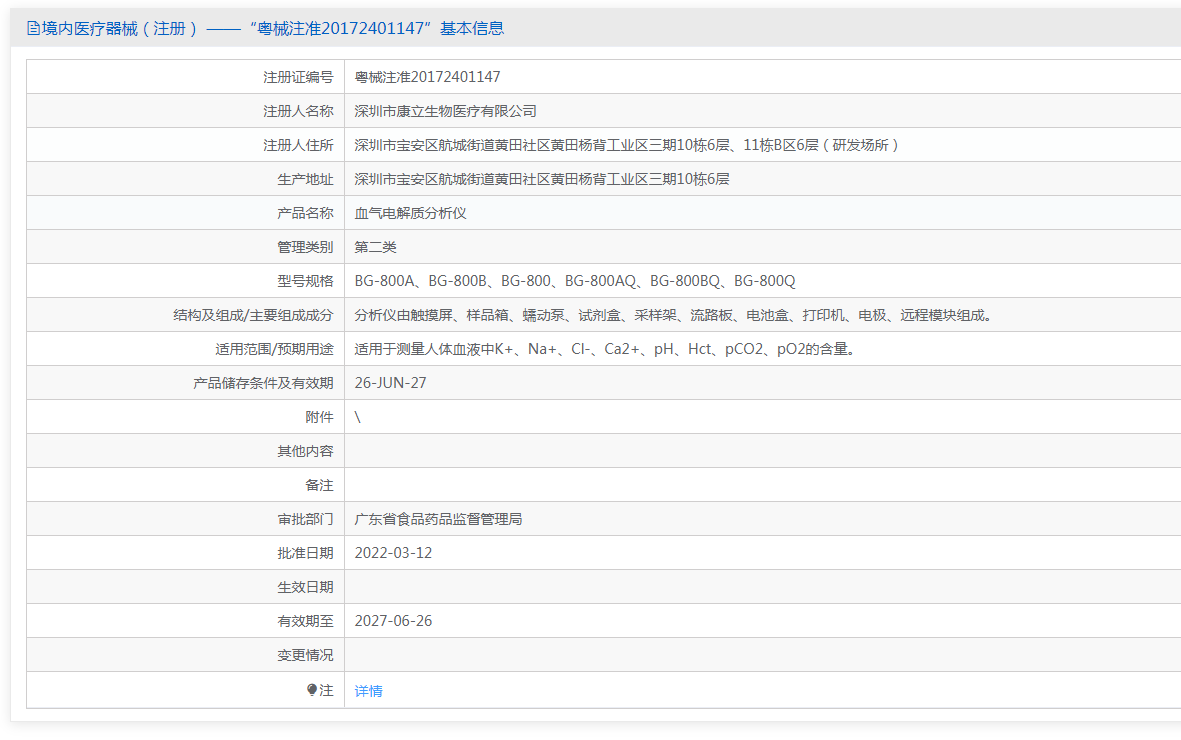This screenshot has height=740, width=1181.
Task: Select the 第二类 management category value
Action: click(x=376, y=247)
